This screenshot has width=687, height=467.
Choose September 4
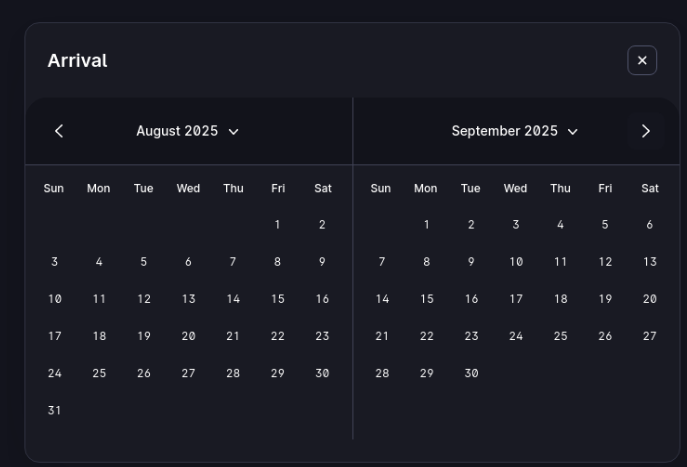coord(560,225)
